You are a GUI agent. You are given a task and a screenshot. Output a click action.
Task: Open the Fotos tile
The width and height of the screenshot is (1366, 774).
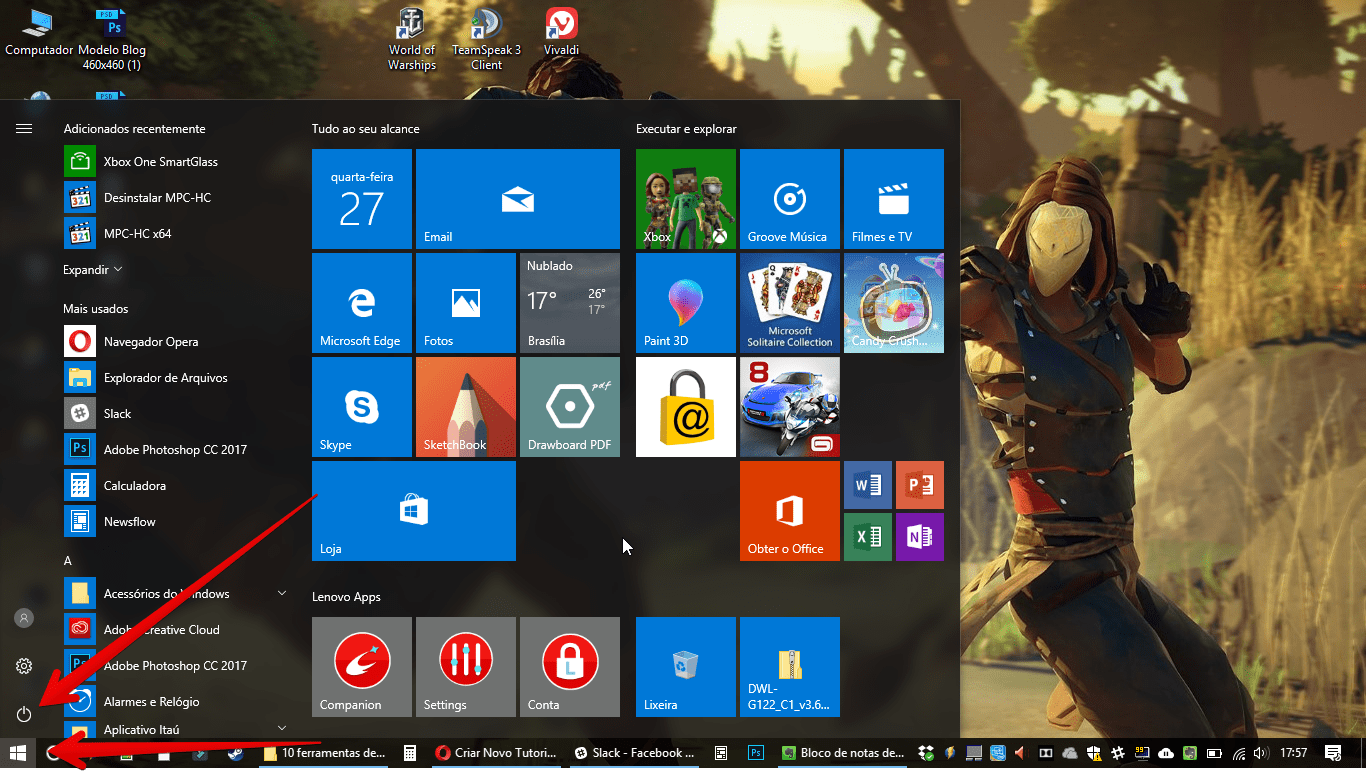[466, 303]
